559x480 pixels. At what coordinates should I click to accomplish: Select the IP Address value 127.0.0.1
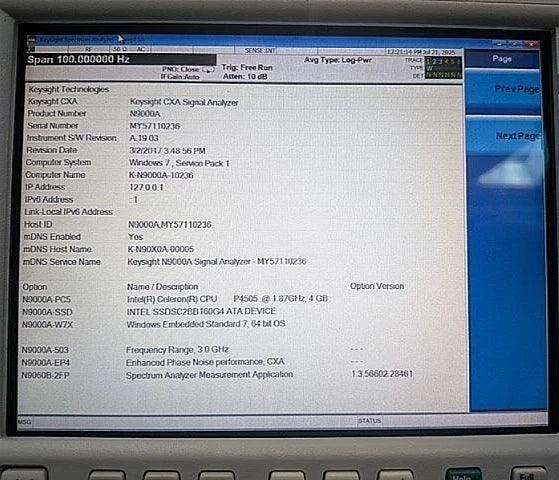146,187
